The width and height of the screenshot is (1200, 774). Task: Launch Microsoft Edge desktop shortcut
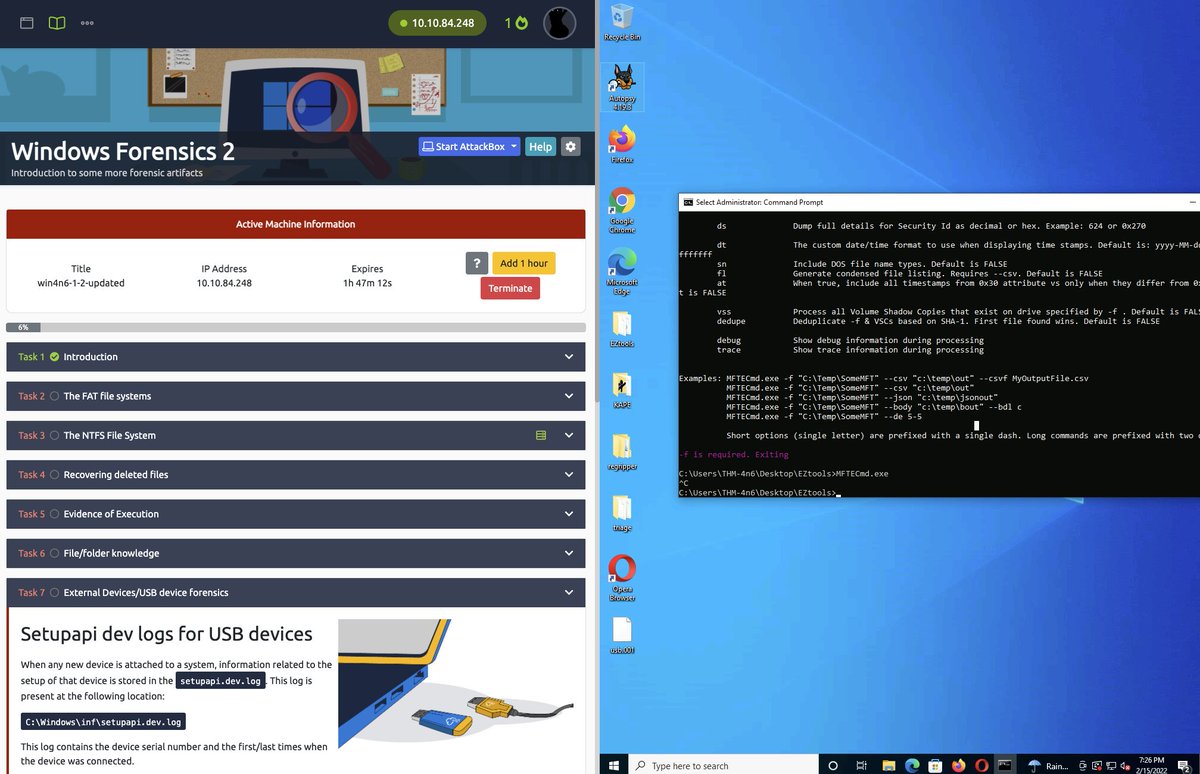(x=622, y=272)
